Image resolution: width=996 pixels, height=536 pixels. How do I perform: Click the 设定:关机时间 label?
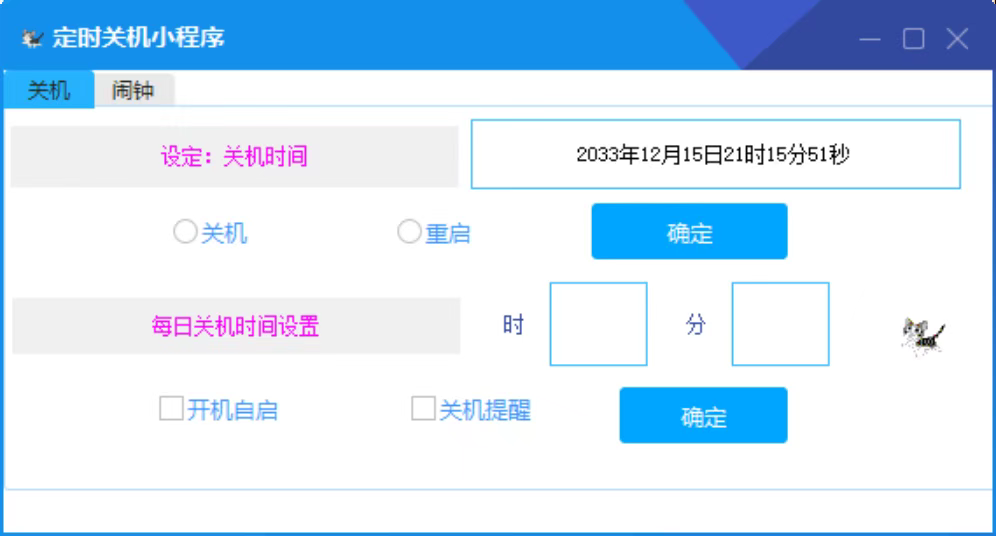click(234, 156)
